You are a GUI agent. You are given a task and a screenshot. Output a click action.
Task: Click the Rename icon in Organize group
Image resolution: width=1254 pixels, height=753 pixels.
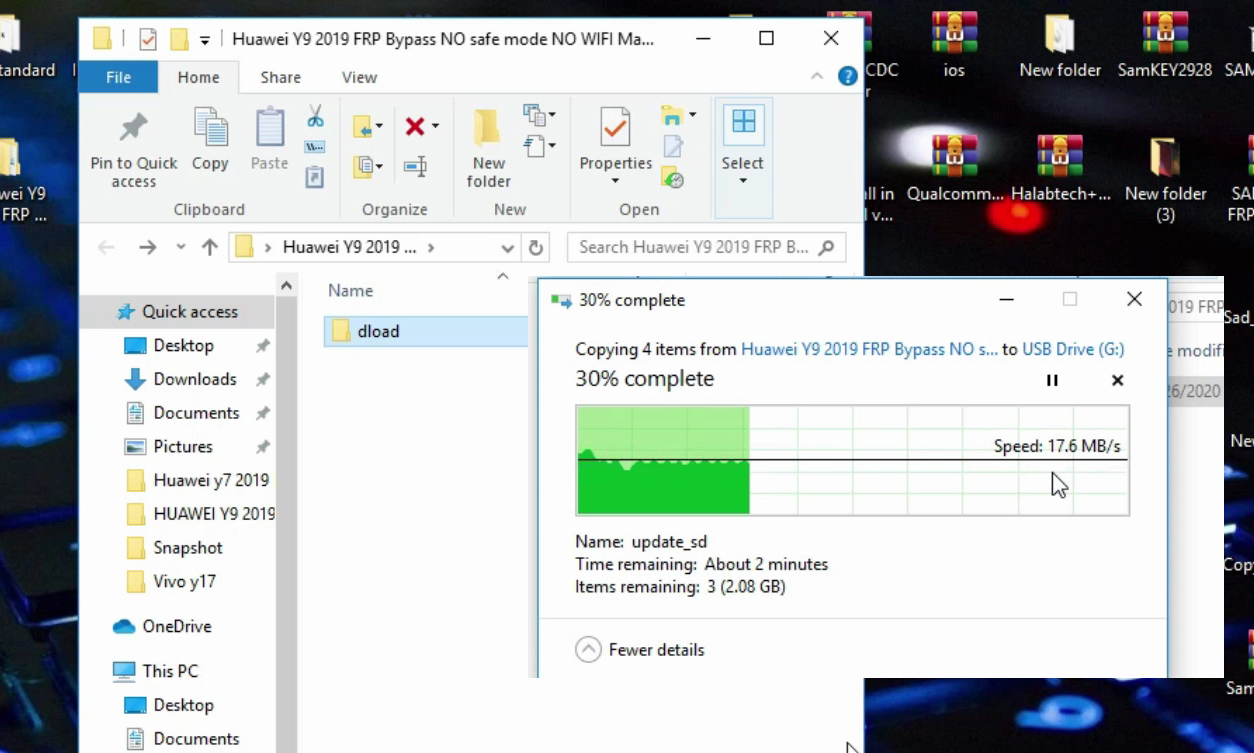pos(415,166)
